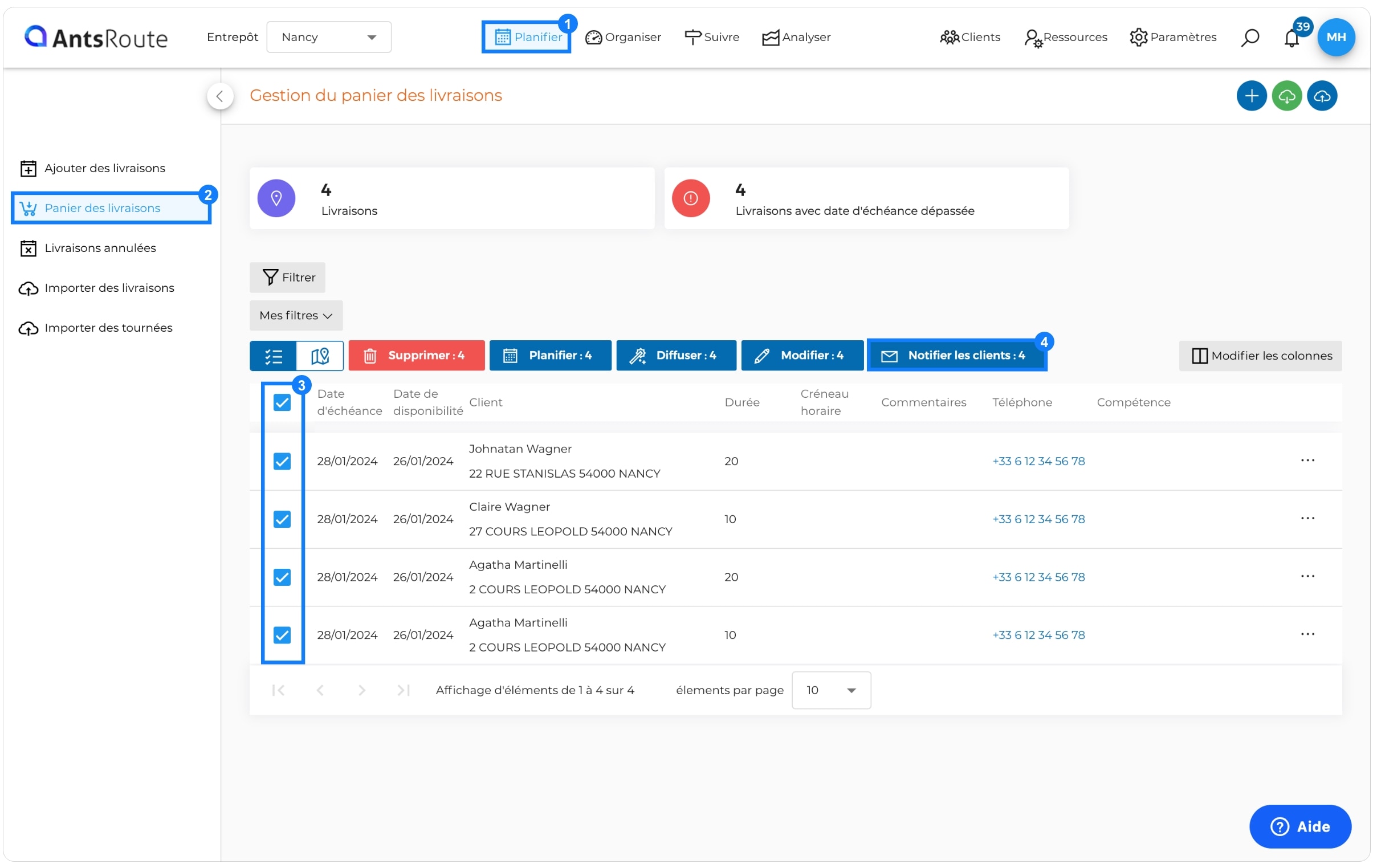Uncheck Agatha Martinelli duration 20 checkbox

[x=282, y=577]
